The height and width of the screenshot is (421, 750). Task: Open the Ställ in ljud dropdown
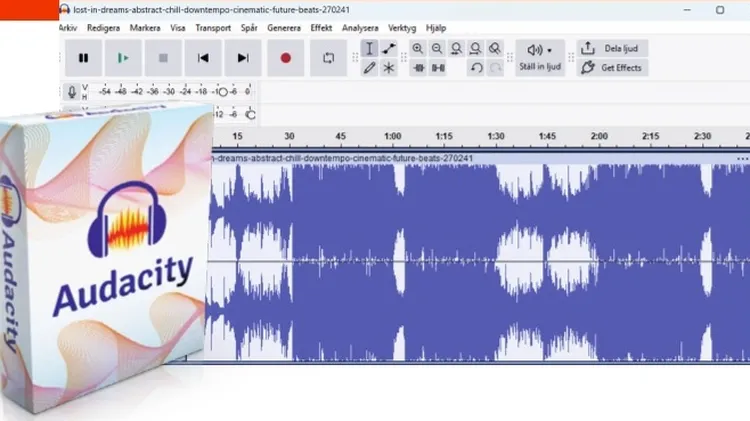click(x=540, y=58)
